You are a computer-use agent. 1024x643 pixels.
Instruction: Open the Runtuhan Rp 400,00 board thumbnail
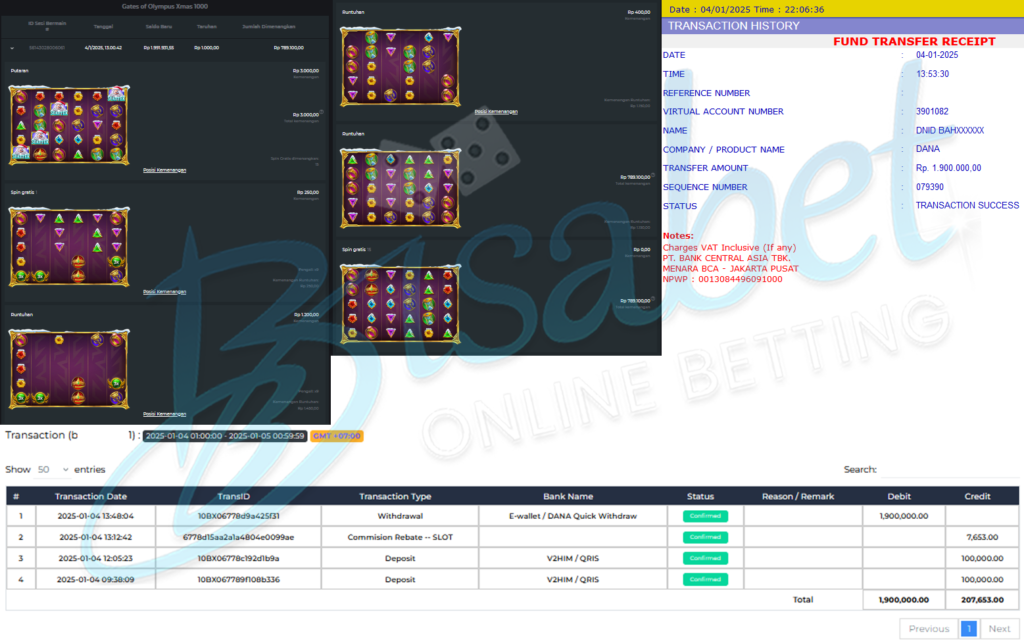coord(400,67)
